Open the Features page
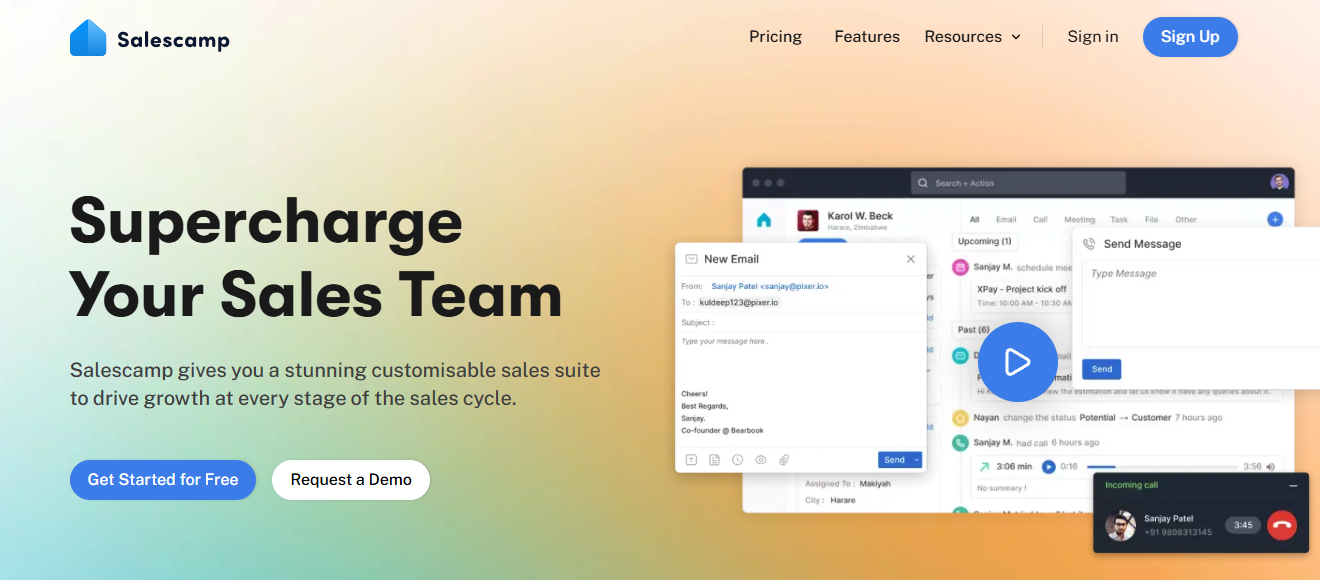 pyautogui.click(x=867, y=37)
